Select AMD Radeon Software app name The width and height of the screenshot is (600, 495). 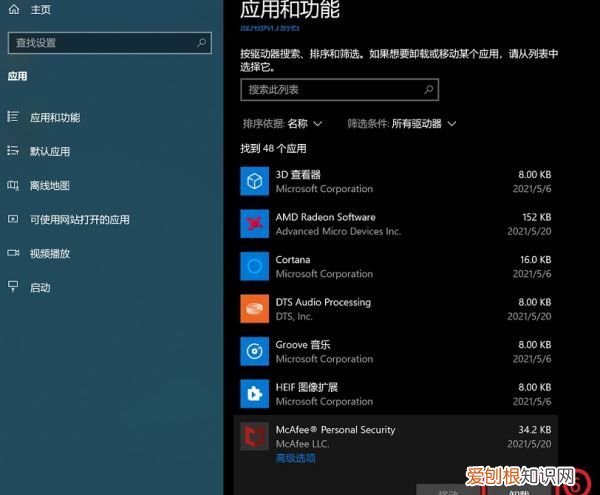tap(326, 217)
